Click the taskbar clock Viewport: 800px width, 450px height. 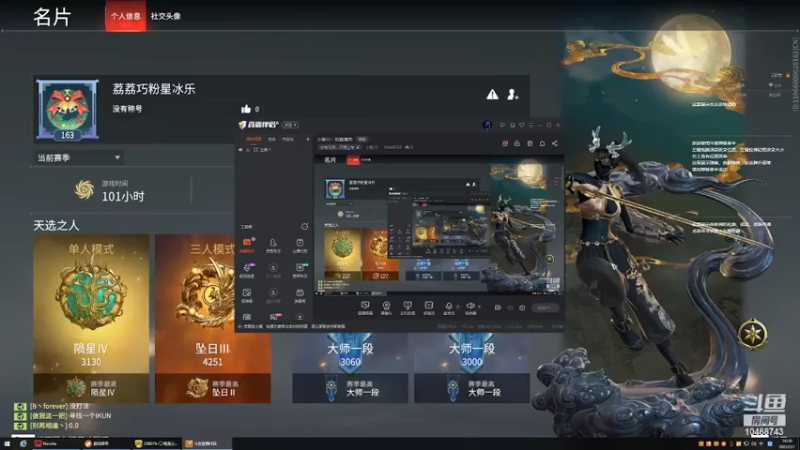tap(789, 443)
